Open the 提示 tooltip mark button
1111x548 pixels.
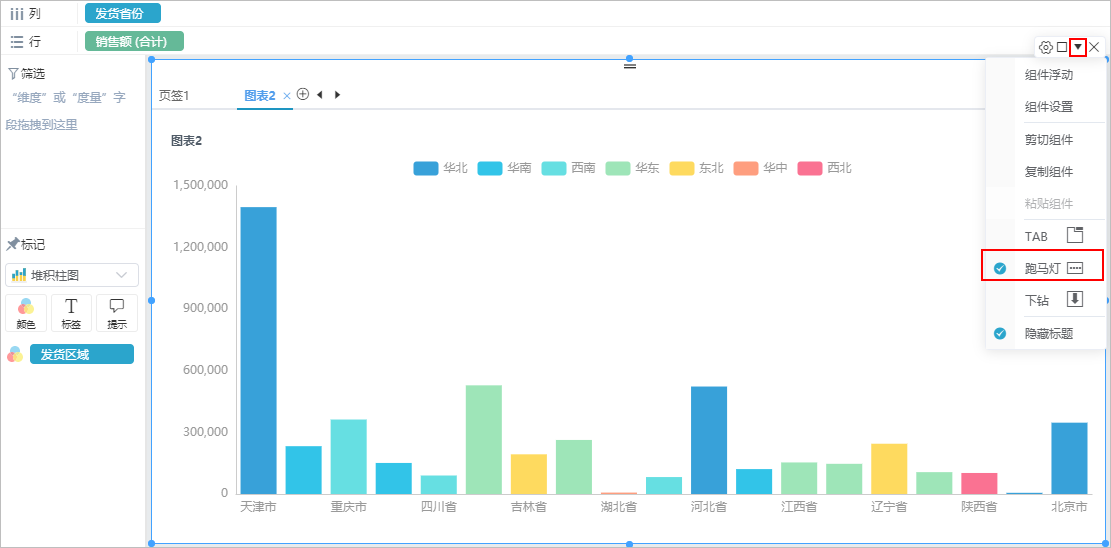click(117, 313)
